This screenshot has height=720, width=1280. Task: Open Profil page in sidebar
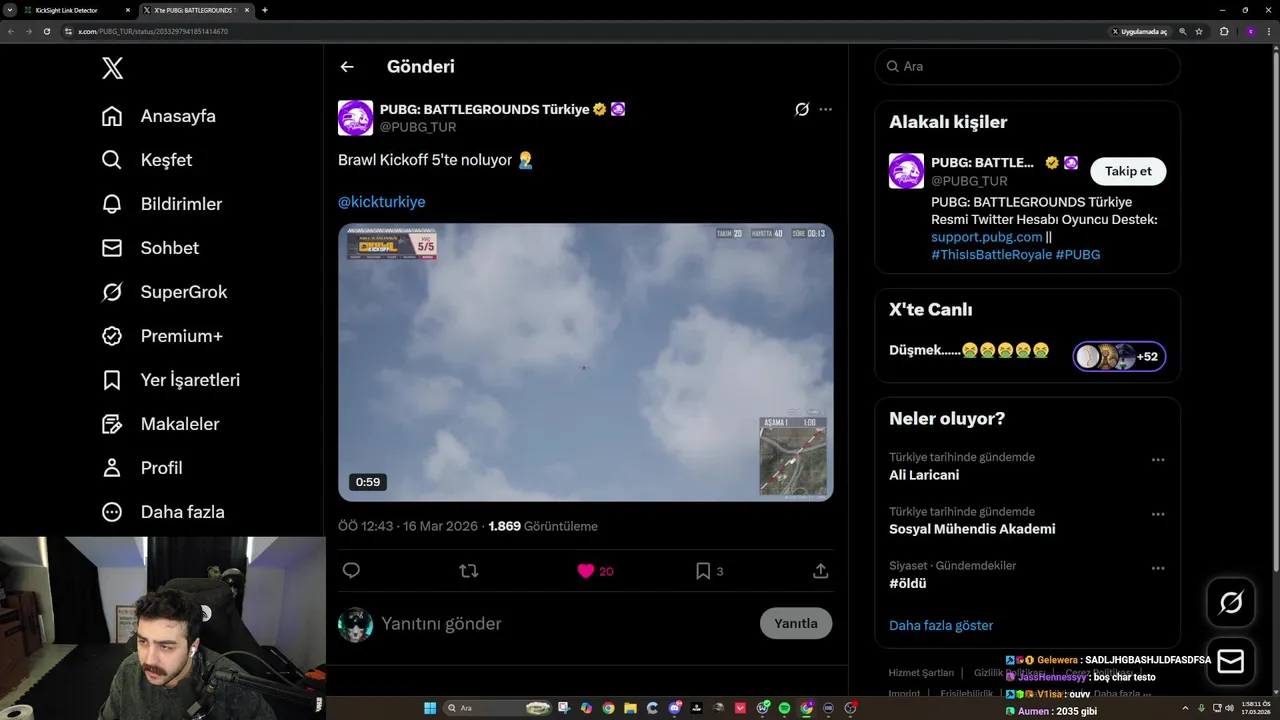click(x=142, y=468)
